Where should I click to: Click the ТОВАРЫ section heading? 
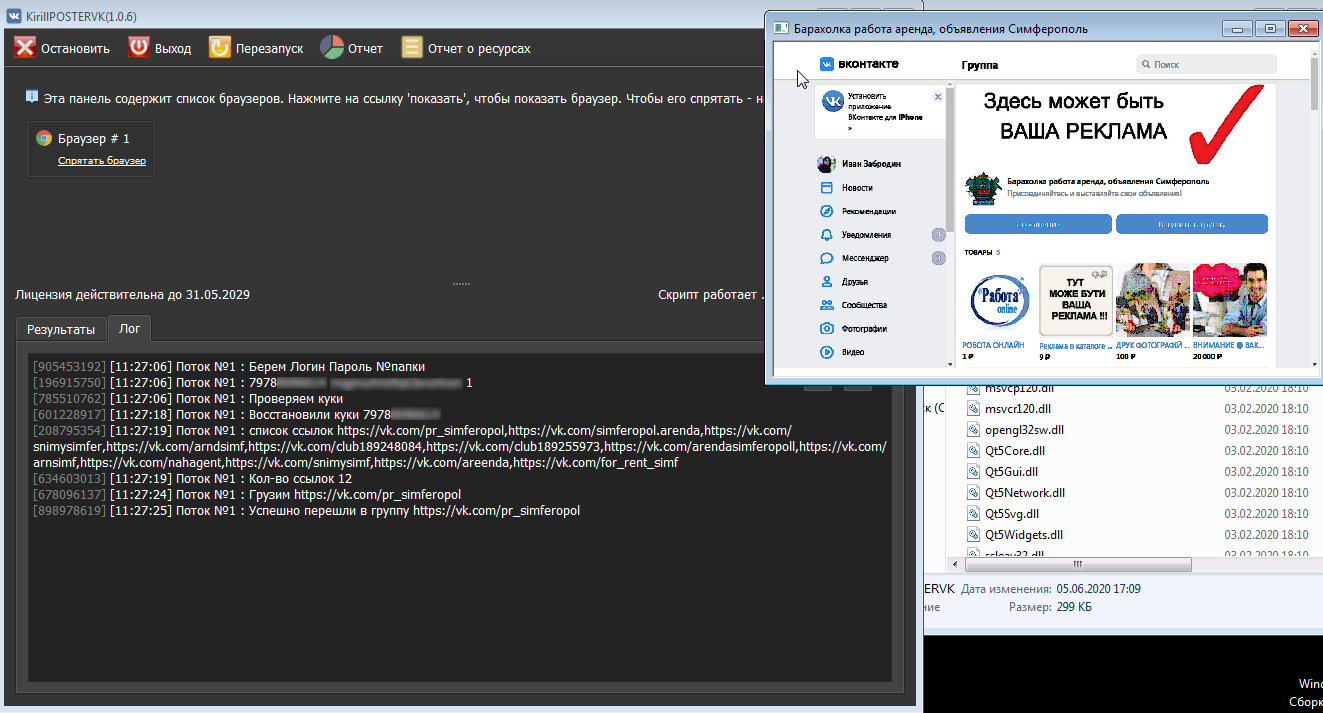(x=979, y=252)
